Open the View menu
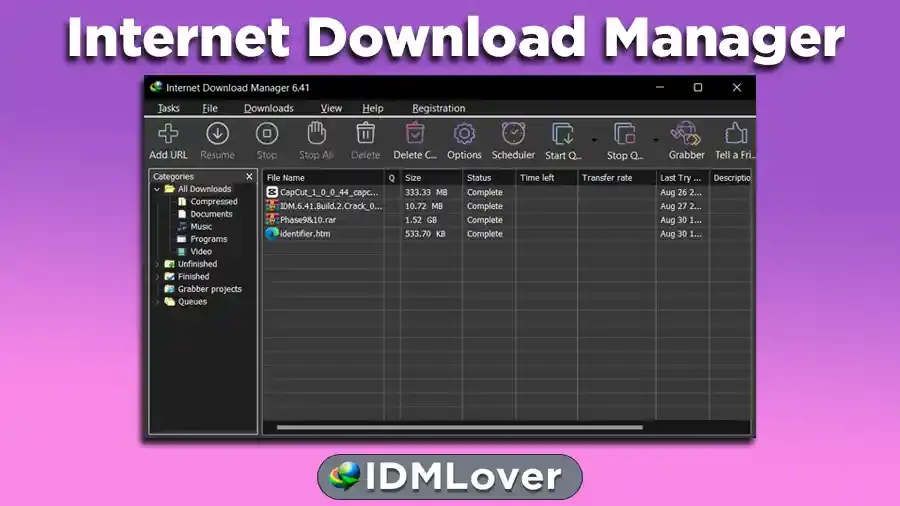This screenshot has width=900, height=506. point(331,108)
